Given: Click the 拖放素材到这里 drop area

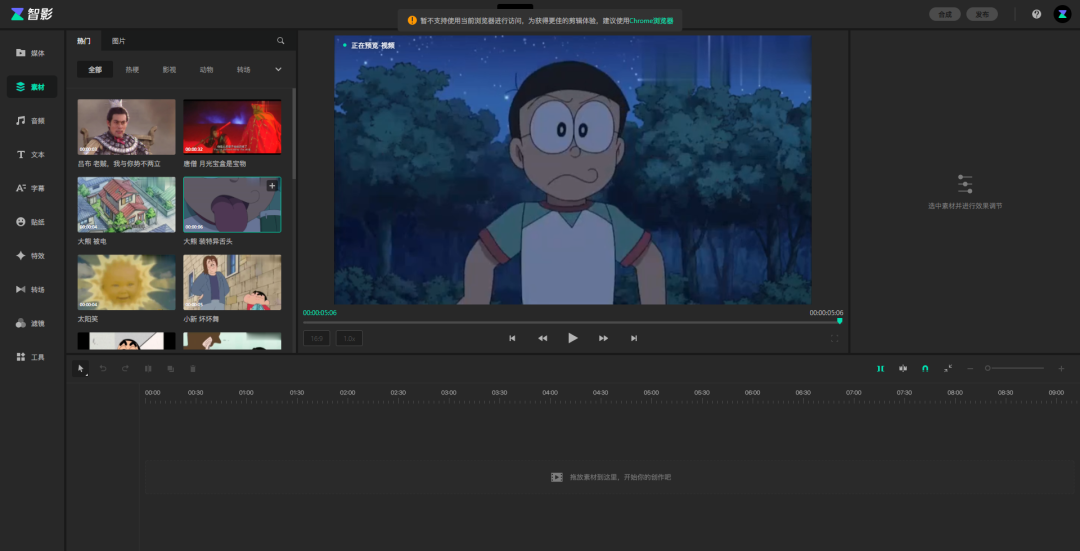Looking at the screenshot, I should 610,477.
